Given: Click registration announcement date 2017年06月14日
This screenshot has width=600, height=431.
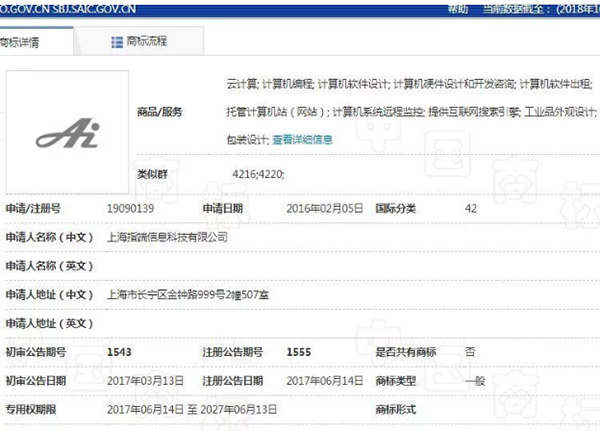Looking at the screenshot, I should pos(318,381).
